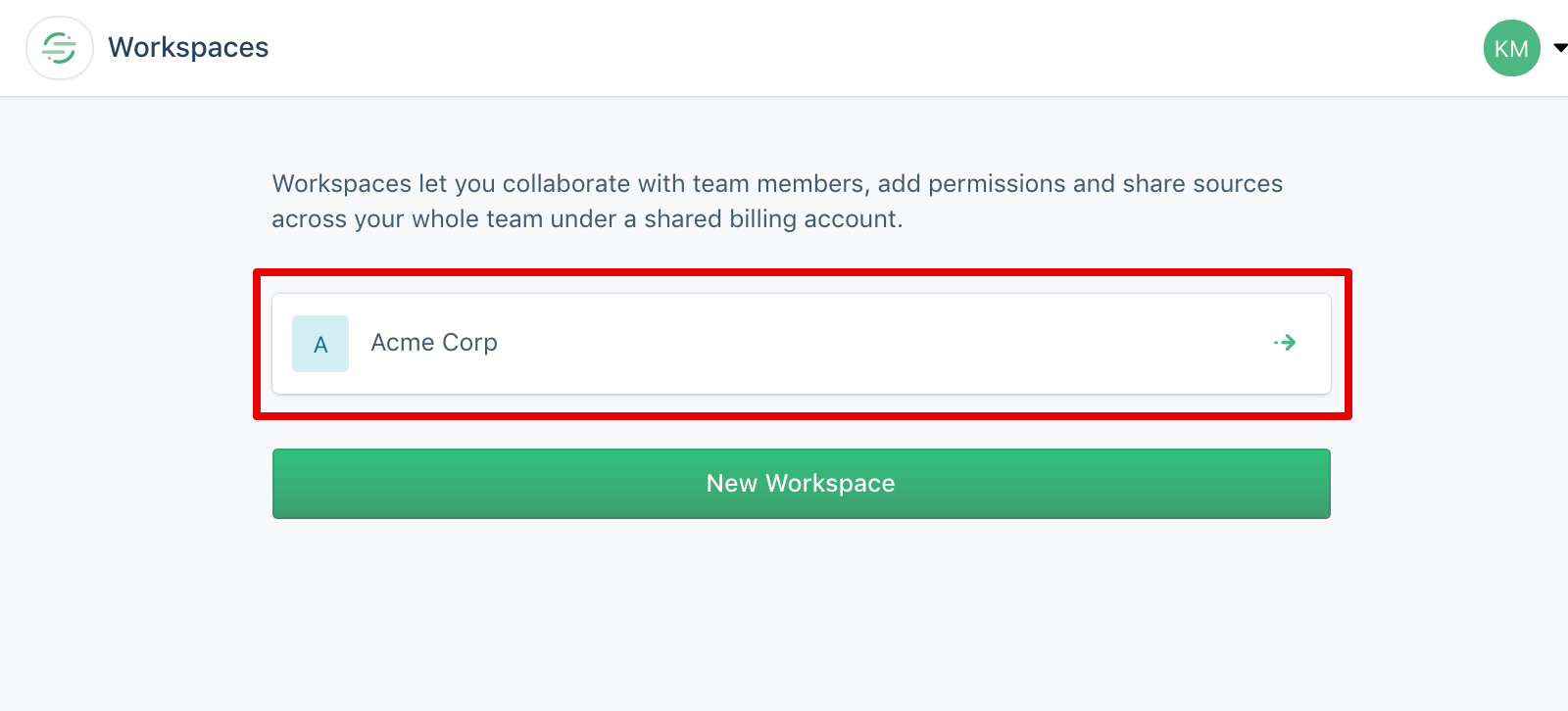This screenshot has width=1568, height=711.
Task: Expand the account dropdown caret beside KM
Action: (x=1560, y=48)
